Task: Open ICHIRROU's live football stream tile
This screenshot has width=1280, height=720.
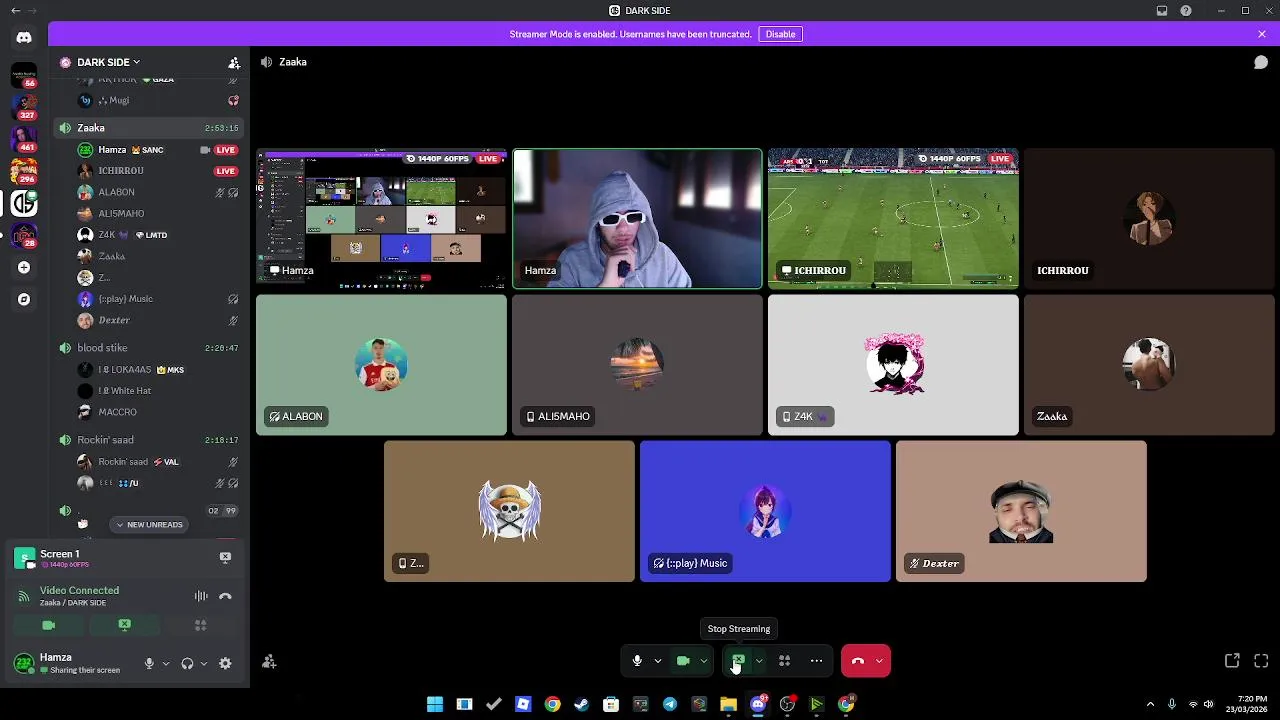Action: pyautogui.click(x=893, y=219)
